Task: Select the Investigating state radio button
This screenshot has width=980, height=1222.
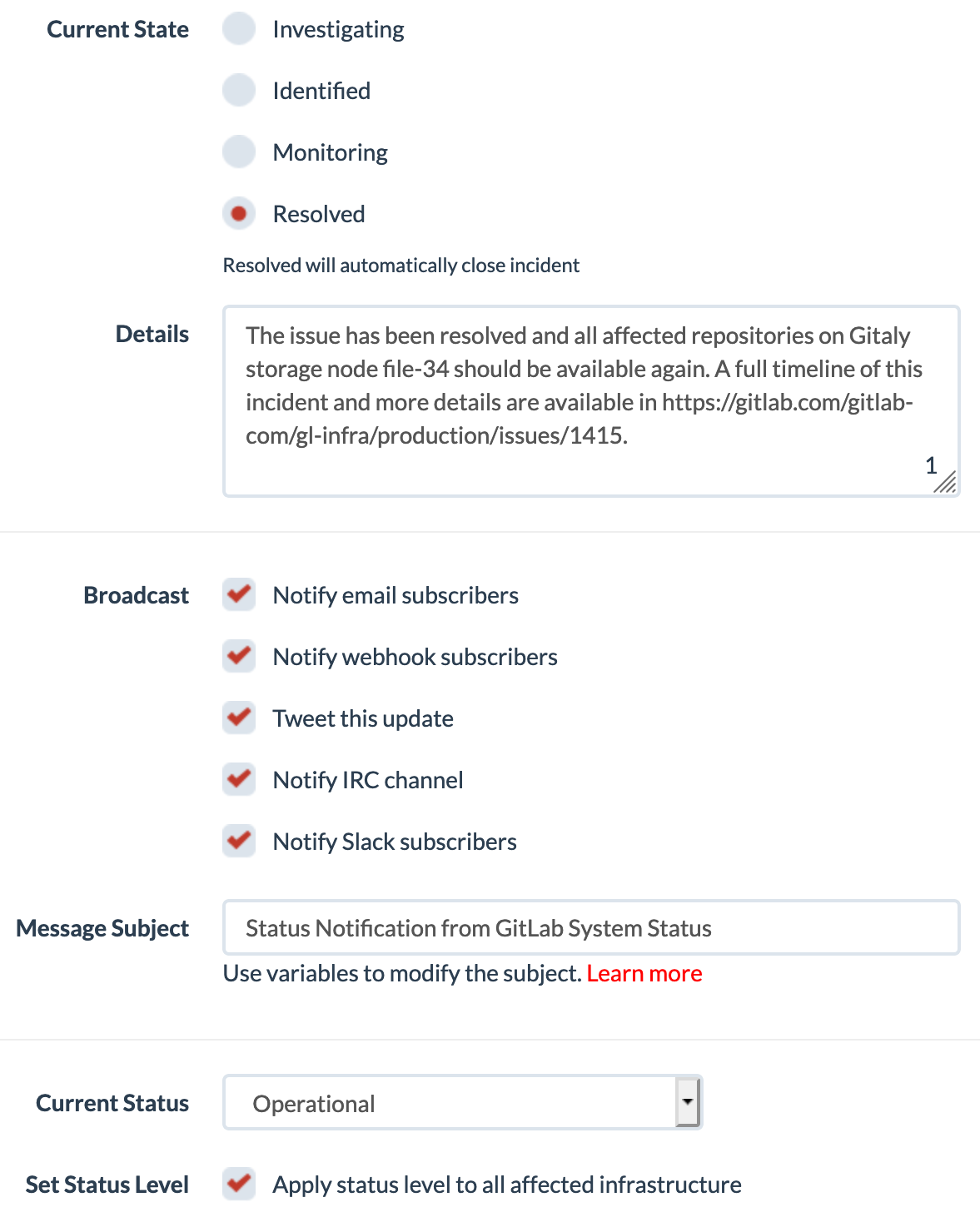Action: (x=239, y=29)
